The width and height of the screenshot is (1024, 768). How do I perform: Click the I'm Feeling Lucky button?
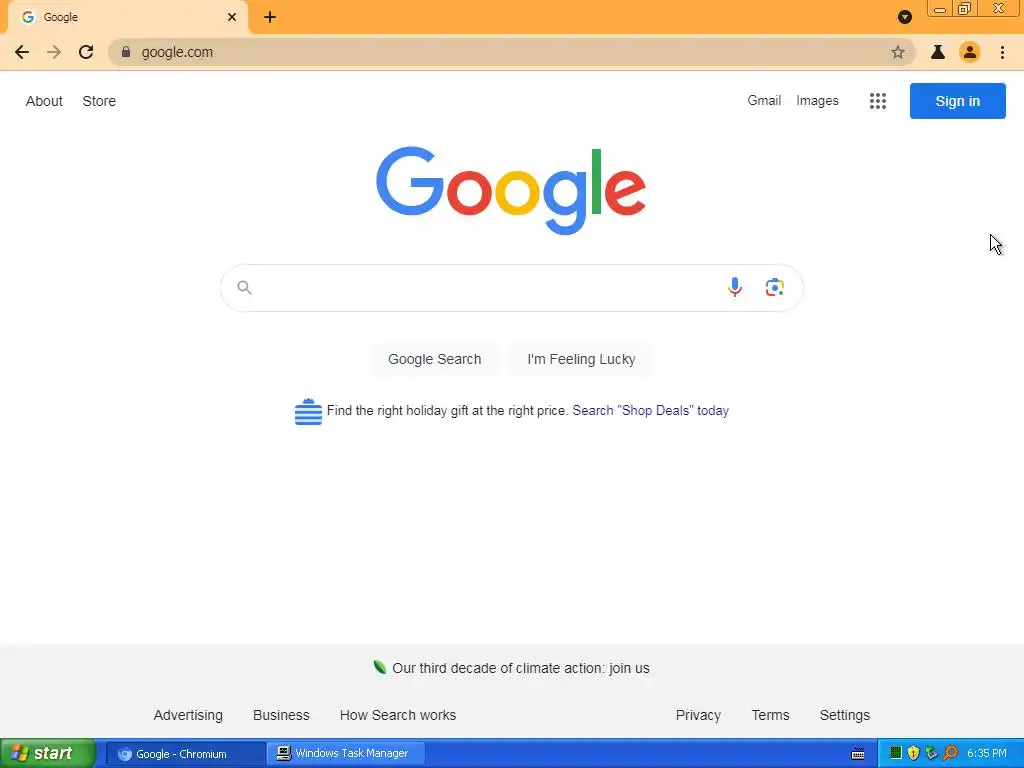point(581,359)
